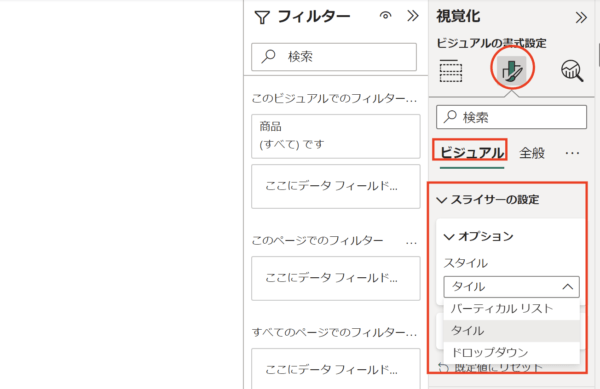Close the スタイル dropdown showing タイル
This screenshot has width=600, height=389.
(511, 286)
